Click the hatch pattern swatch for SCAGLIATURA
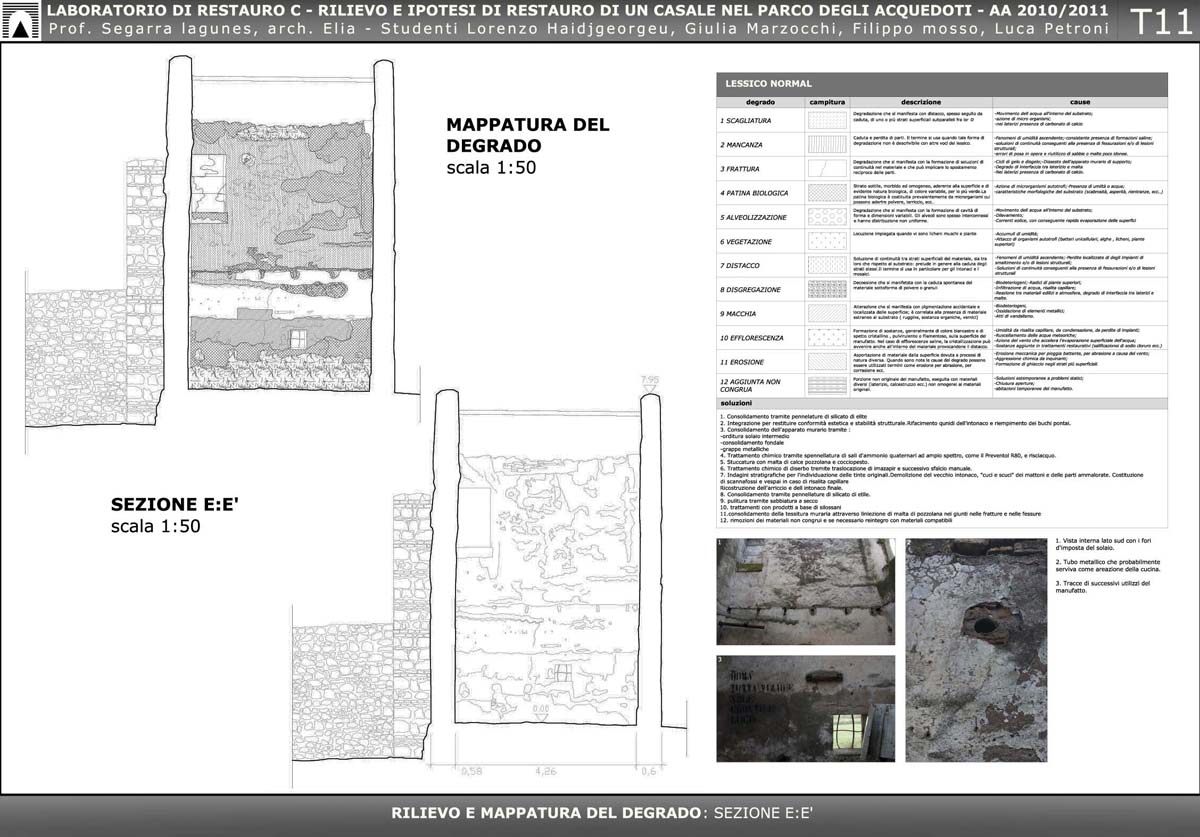The height and width of the screenshot is (837, 1200). coord(827,120)
